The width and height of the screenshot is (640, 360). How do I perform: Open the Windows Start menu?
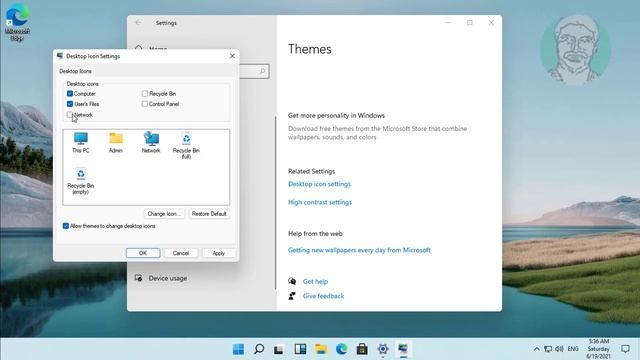click(238, 349)
